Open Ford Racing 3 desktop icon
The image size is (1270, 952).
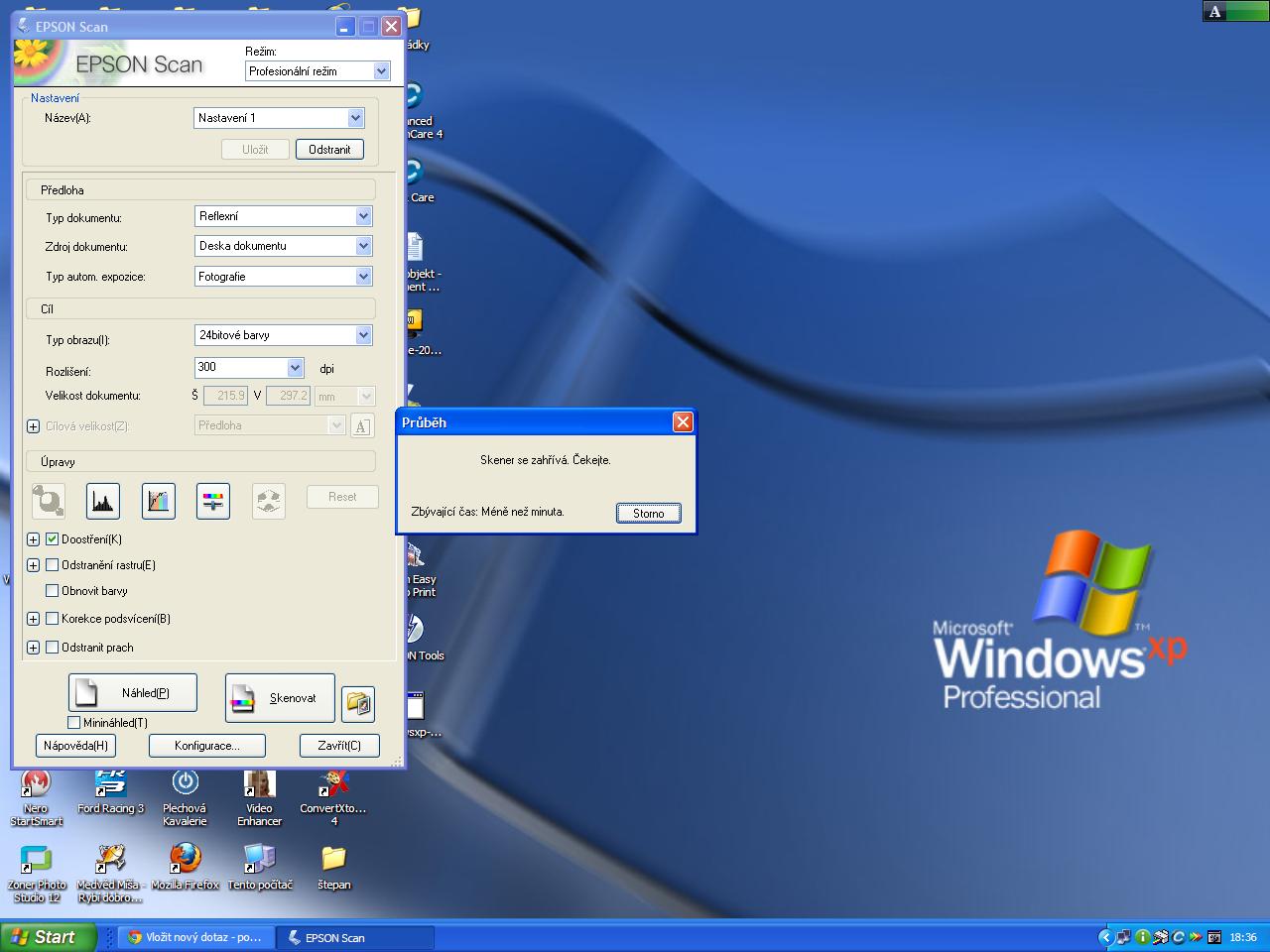(x=110, y=783)
